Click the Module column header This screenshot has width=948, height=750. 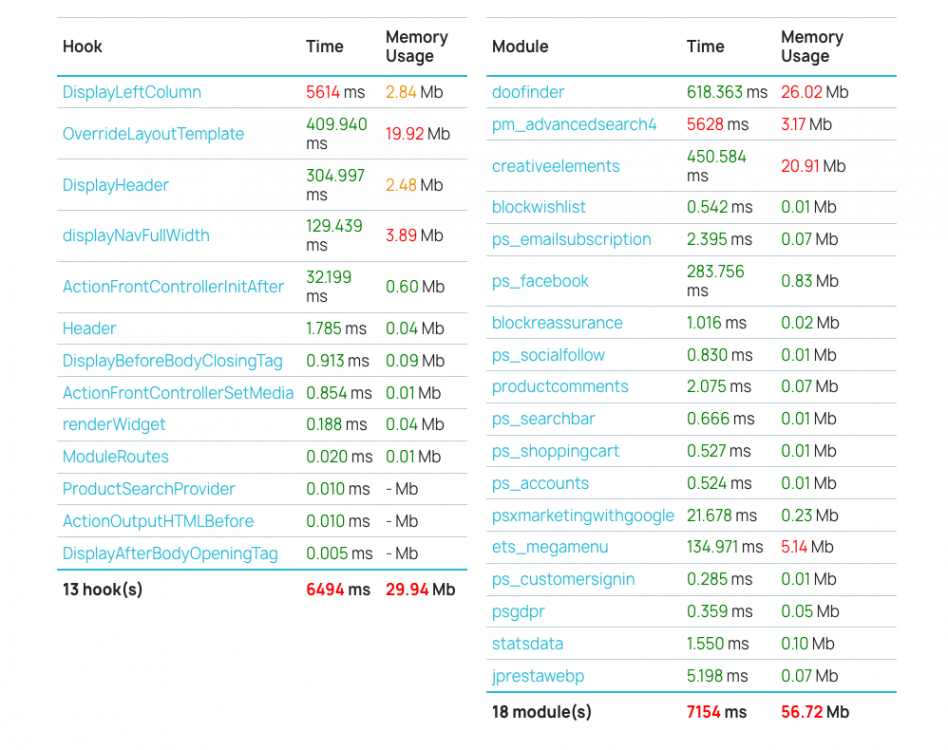click(x=520, y=47)
